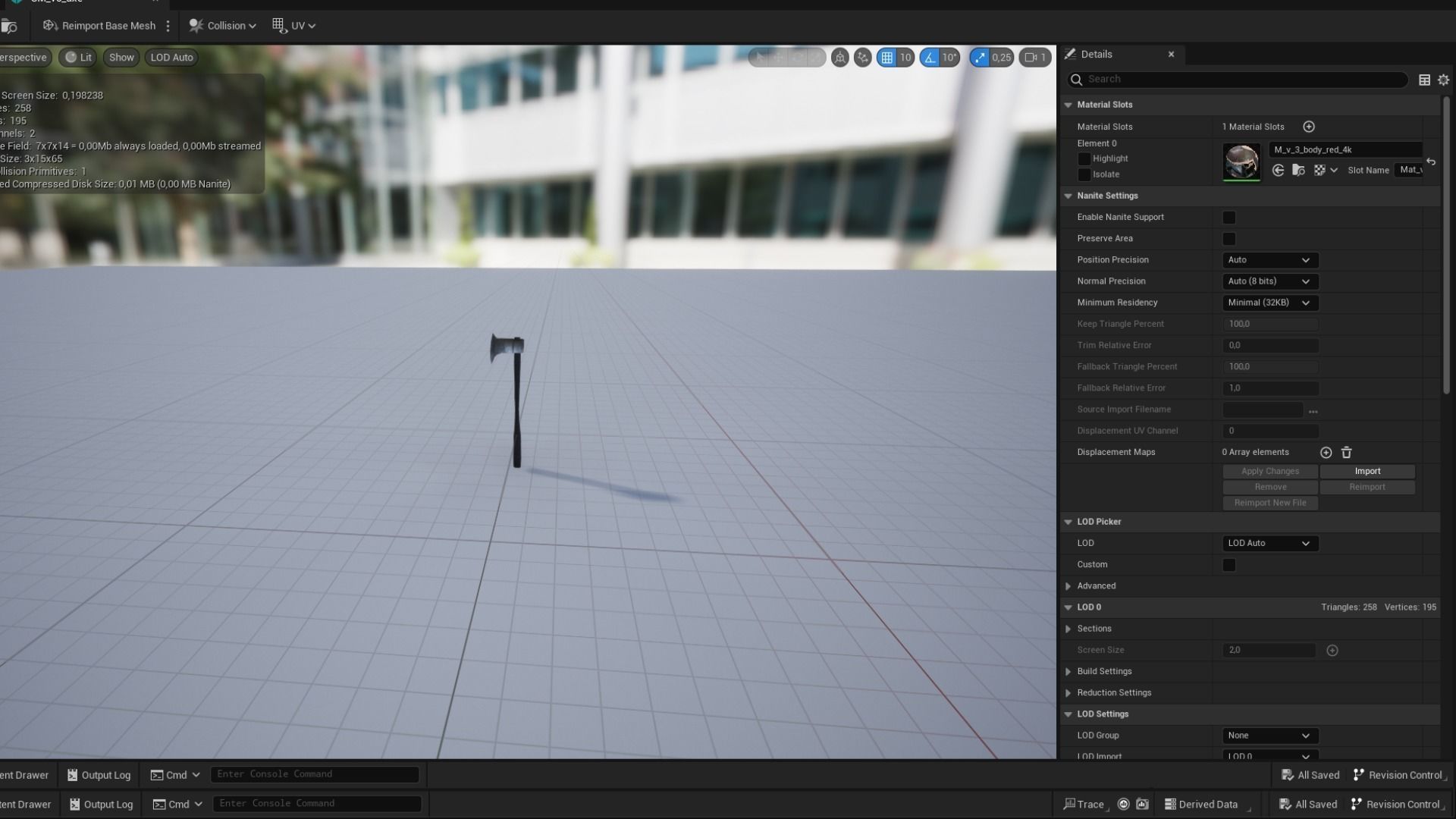Reset material slot to default value
Image resolution: width=1456 pixels, height=819 pixels.
[1431, 162]
